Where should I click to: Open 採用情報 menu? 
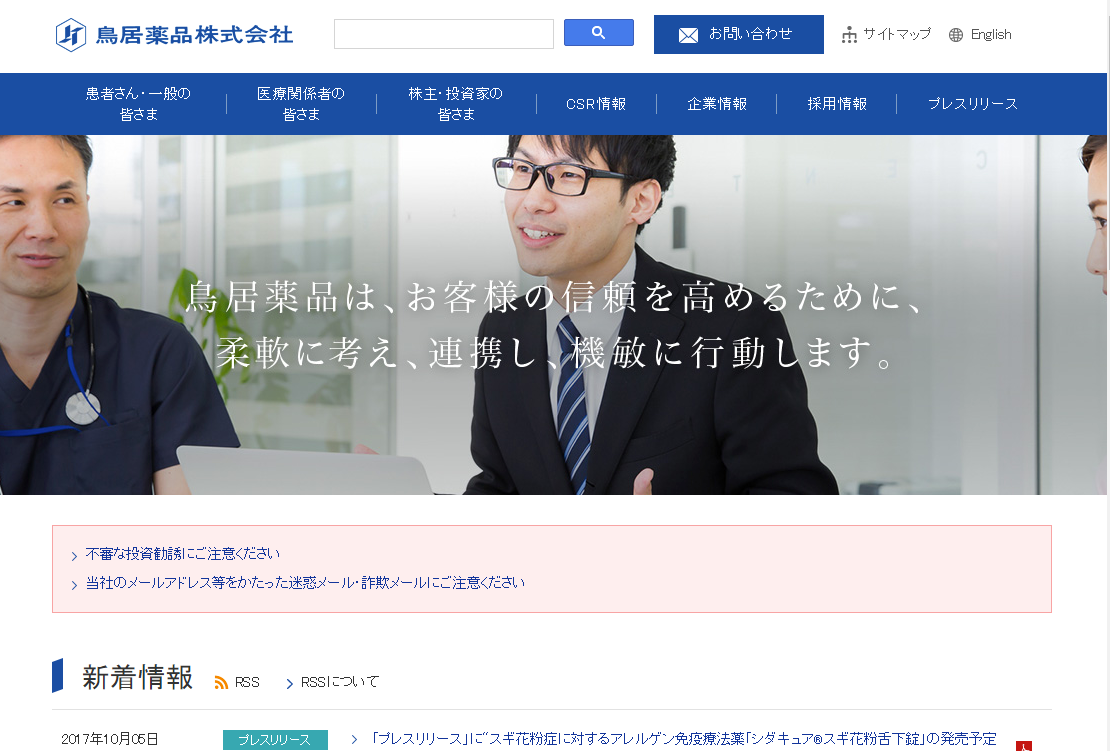837,104
